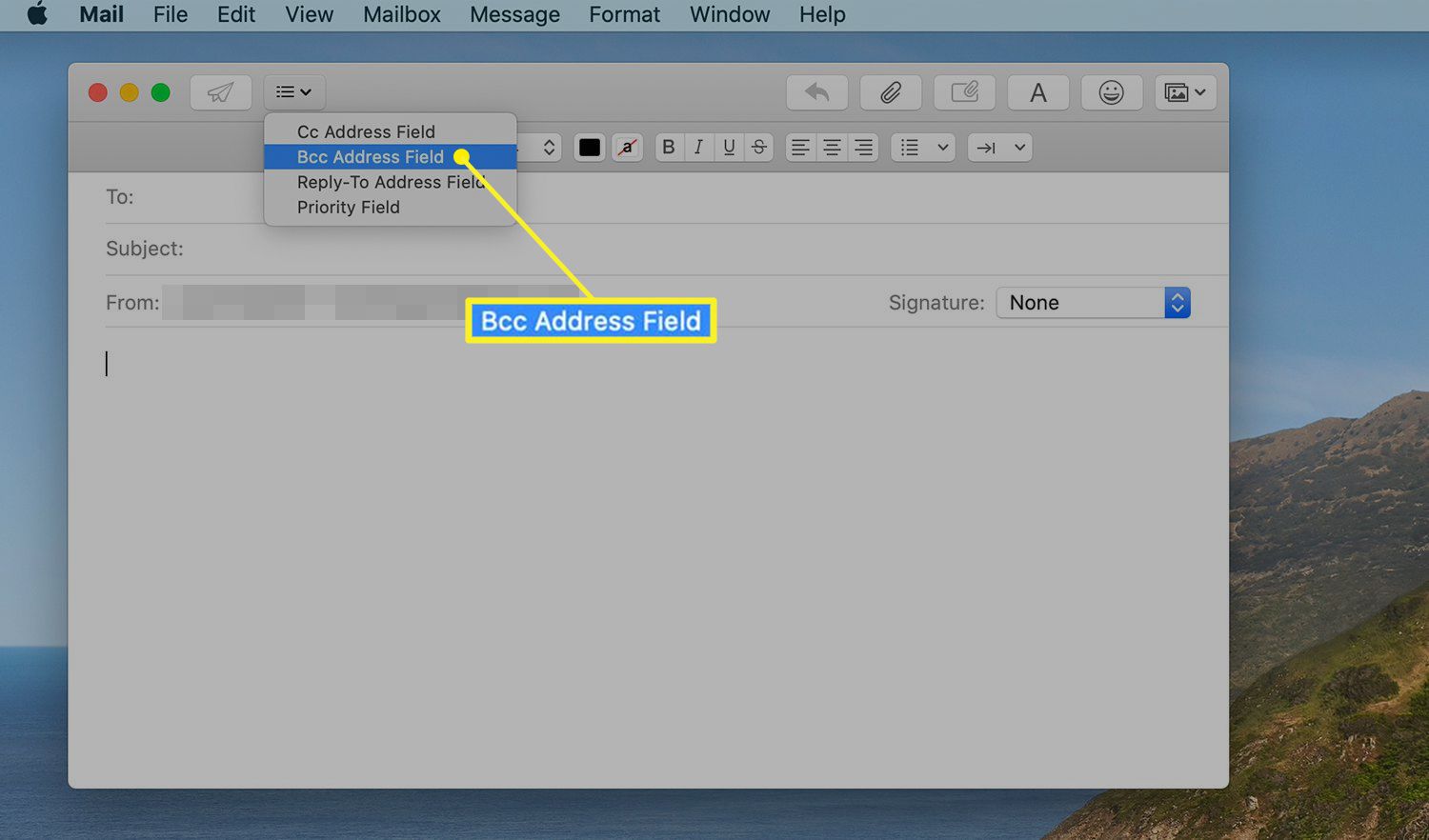Toggle the format bar with the A icon
Image resolution: width=1429 pixels, height=840 pixels.
[1038, 92]
